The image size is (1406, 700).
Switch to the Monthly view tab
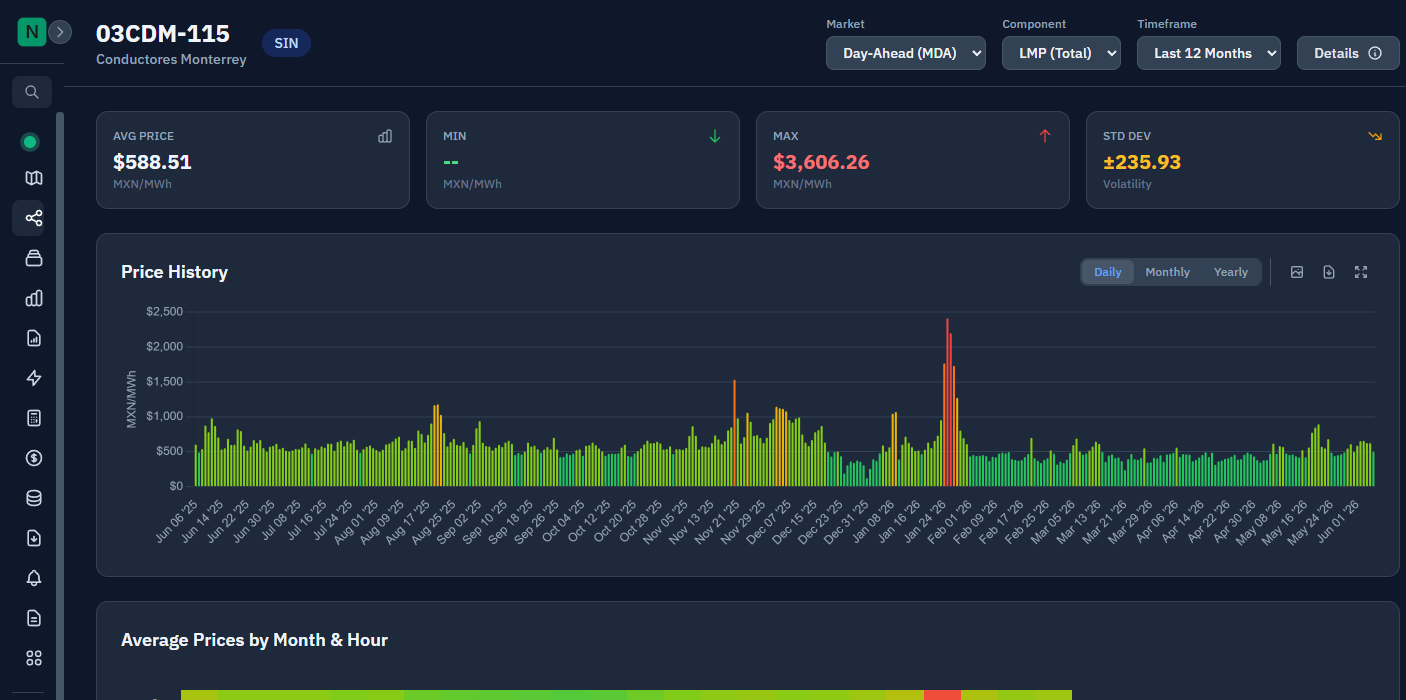(x=1168, y=272)
